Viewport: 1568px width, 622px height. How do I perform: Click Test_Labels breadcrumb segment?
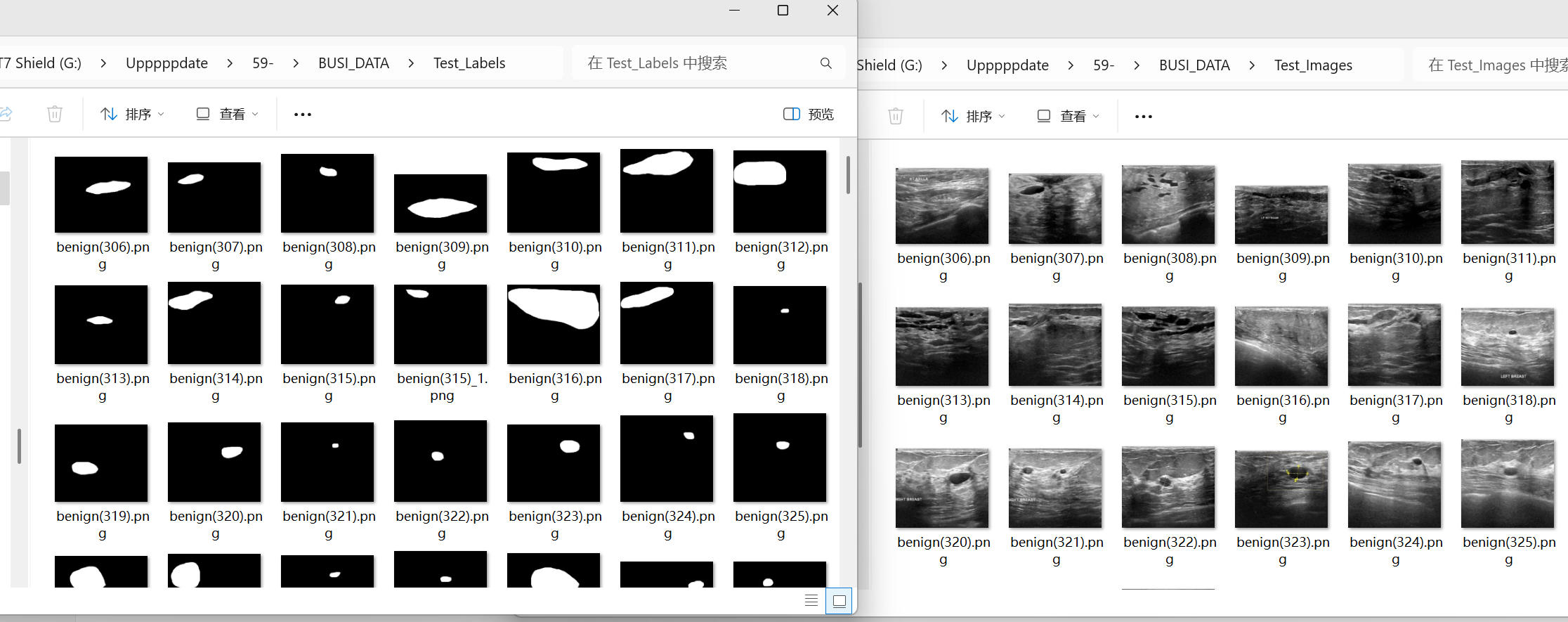click(469, 63)
